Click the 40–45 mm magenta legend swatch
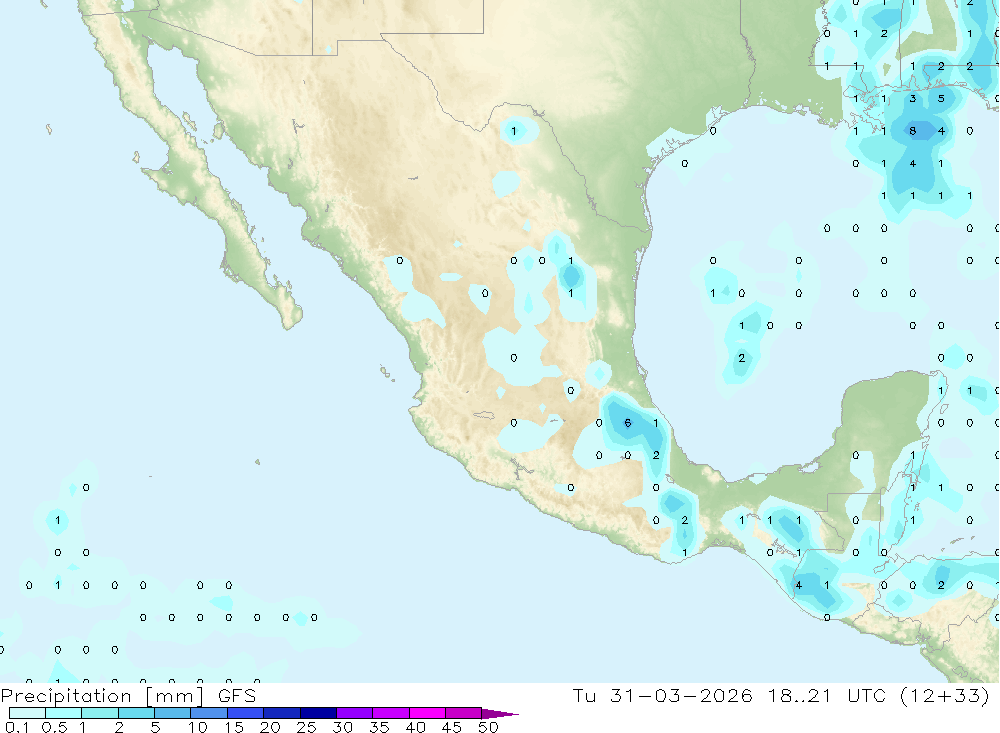The image size is (1000, 733). (427, 713)
